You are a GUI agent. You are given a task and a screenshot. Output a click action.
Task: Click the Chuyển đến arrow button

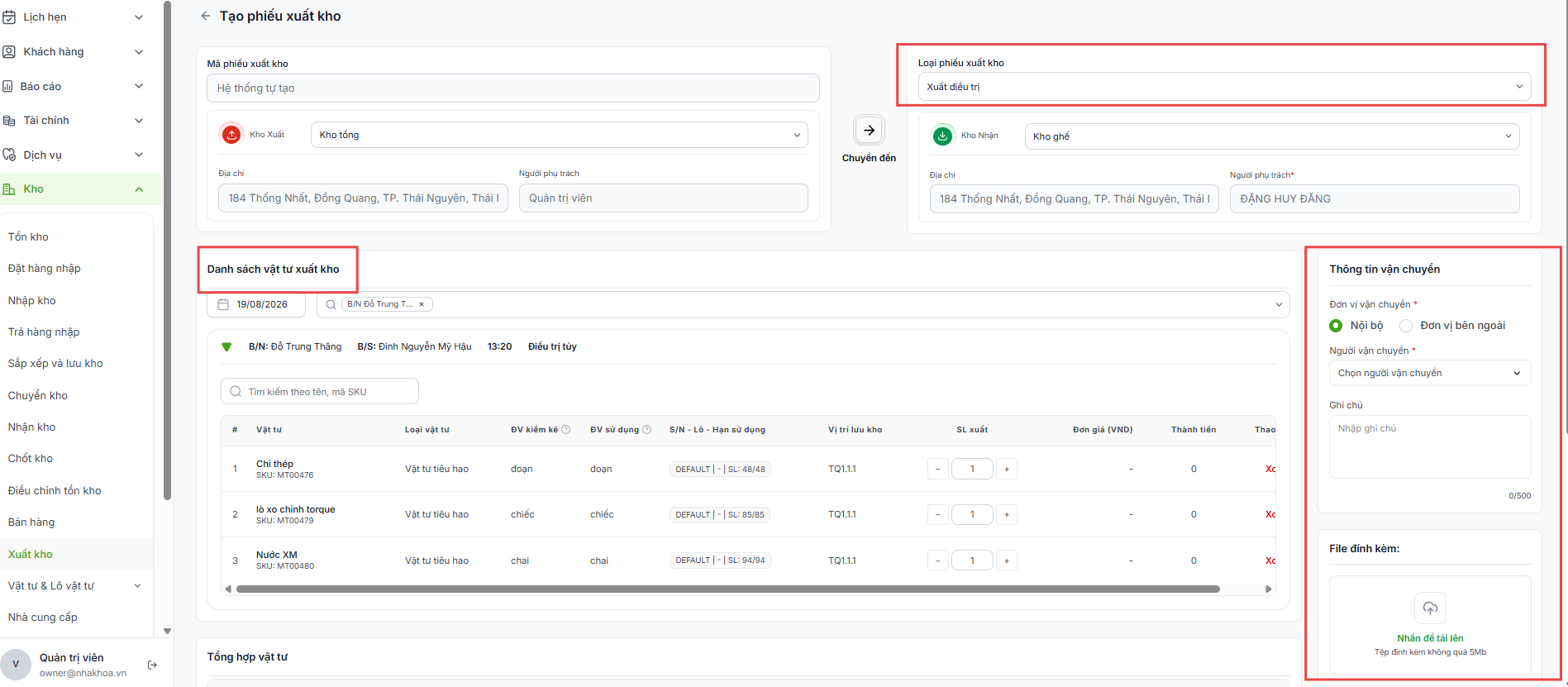tap(869, 130)
